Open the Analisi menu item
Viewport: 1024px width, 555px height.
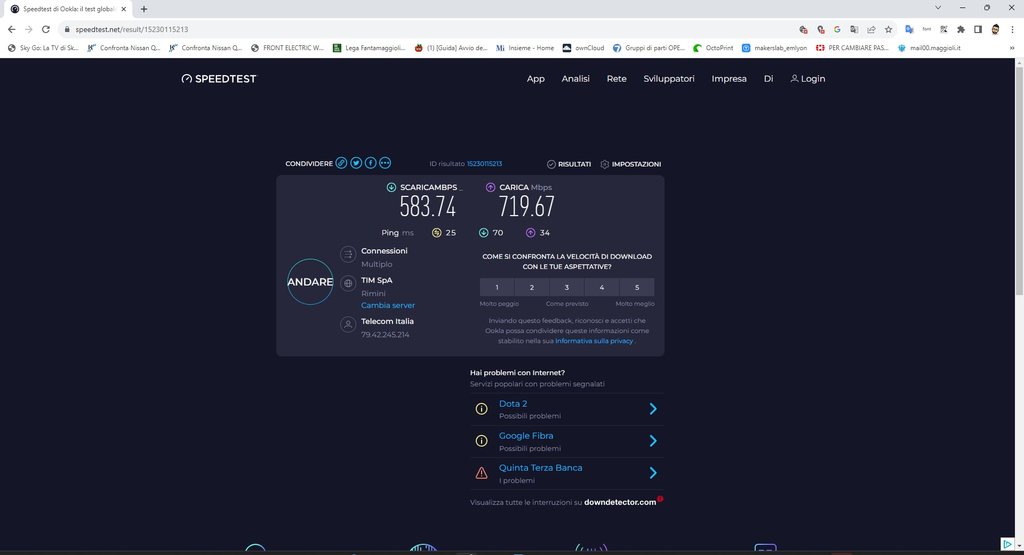pos(575,78)
